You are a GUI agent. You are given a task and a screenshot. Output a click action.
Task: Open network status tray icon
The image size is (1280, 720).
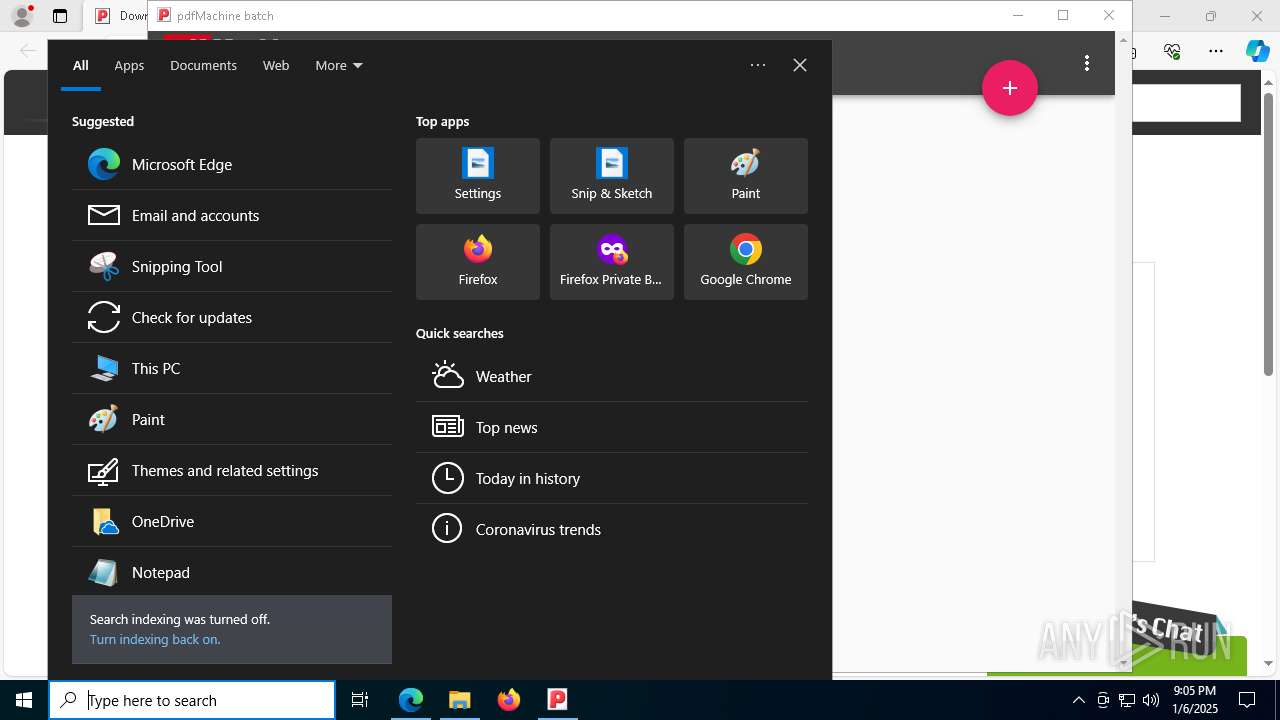coord(1127,700)
